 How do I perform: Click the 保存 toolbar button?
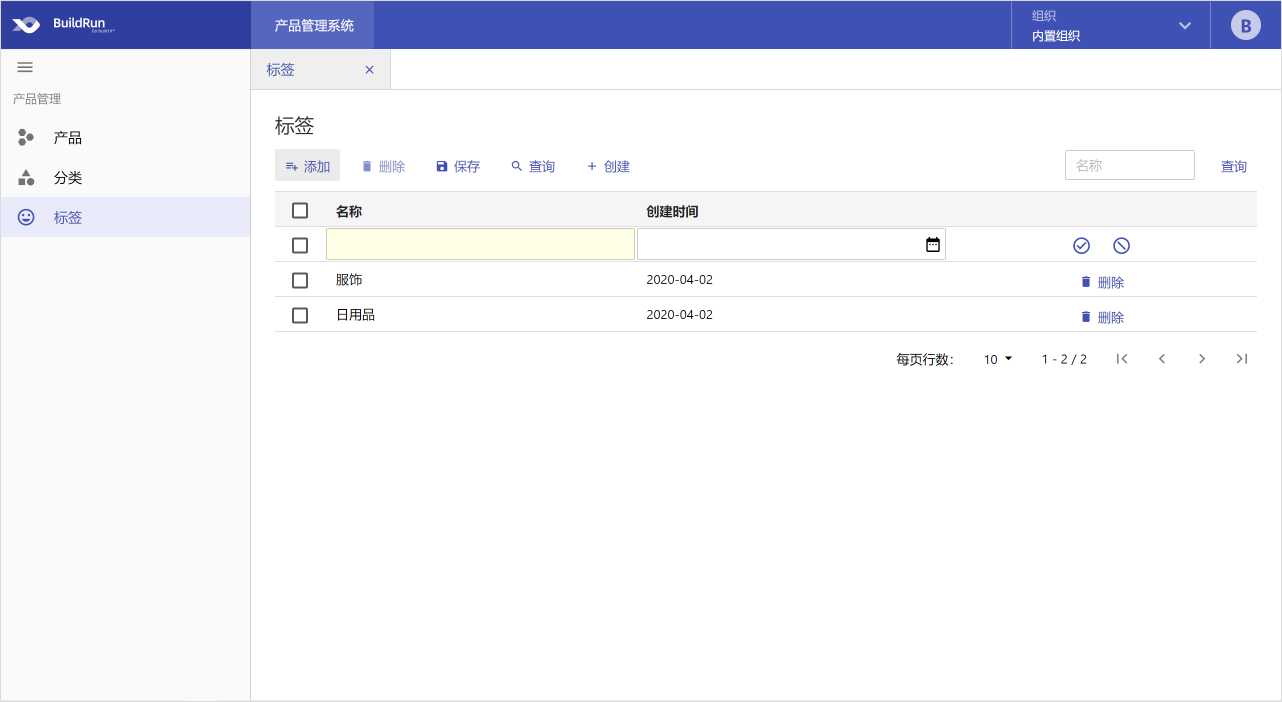click(458, 166)
